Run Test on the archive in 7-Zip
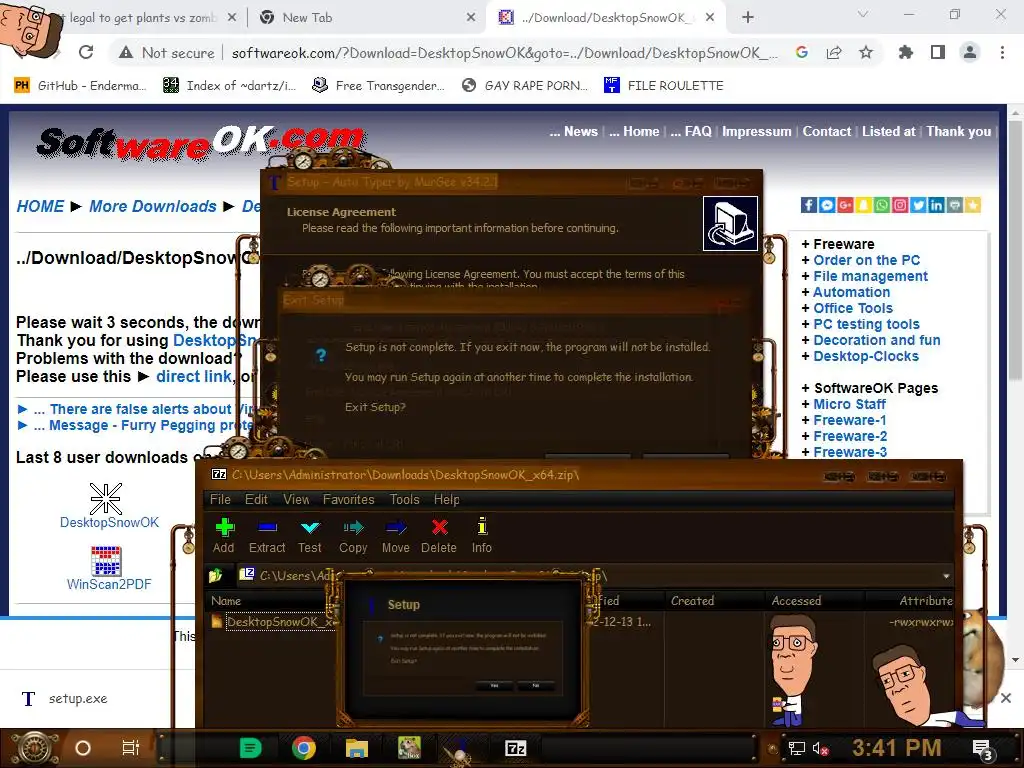The height and width of the screenshot is (768, 1024). (310, 536)
